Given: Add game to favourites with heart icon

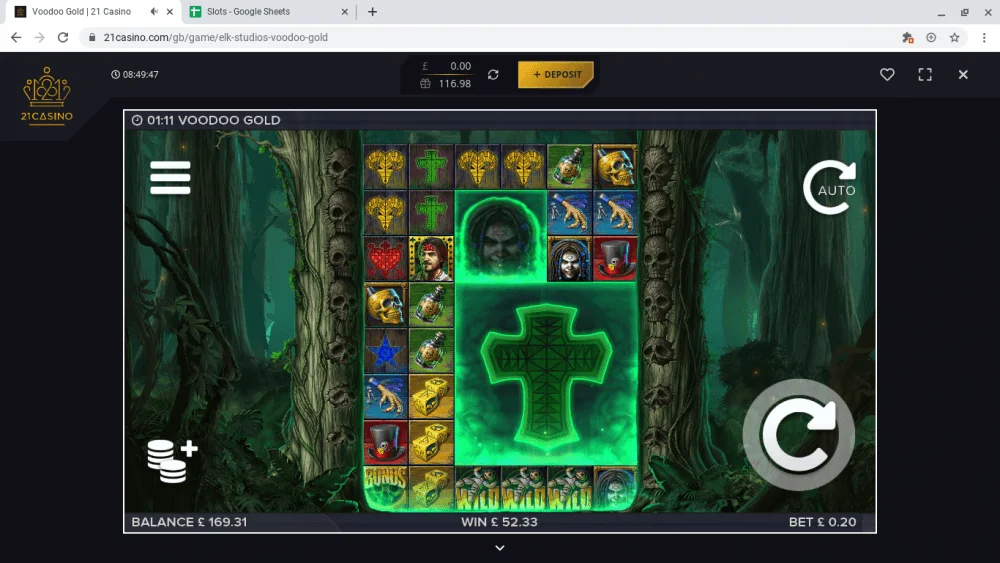Looking at the screenshot, I should coord(887,75).
